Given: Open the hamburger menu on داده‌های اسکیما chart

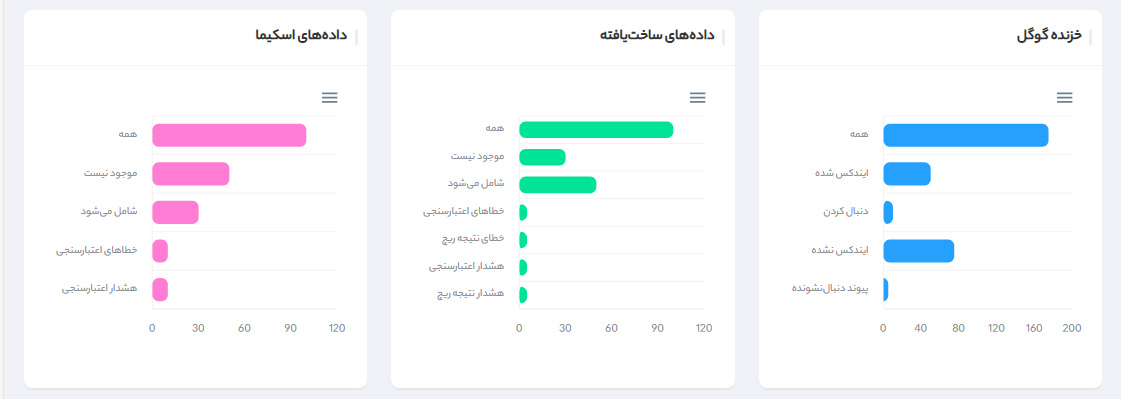Looking at the screenshot, I should click(x=330, y=97).
